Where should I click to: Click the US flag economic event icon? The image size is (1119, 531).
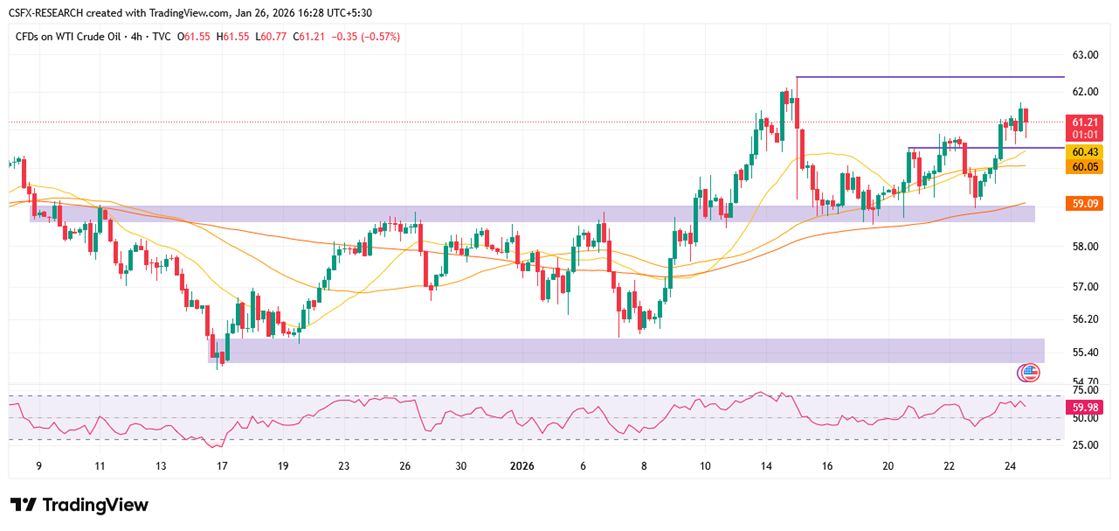click(1027, 373)
